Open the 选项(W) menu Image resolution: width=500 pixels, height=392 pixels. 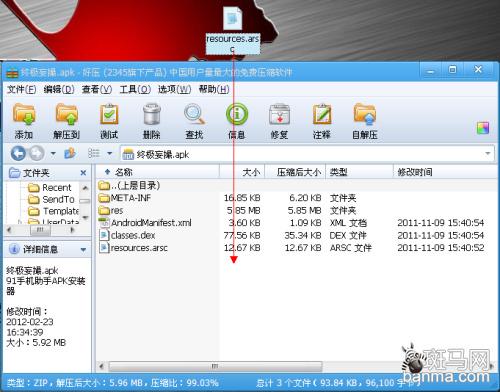174,89
